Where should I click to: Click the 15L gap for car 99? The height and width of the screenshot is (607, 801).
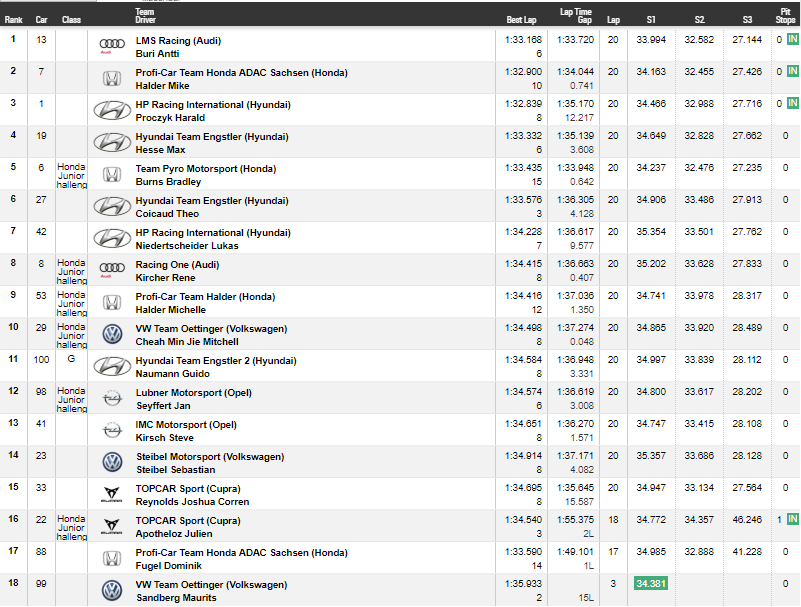pyautogui.click(x=585, y=598)
